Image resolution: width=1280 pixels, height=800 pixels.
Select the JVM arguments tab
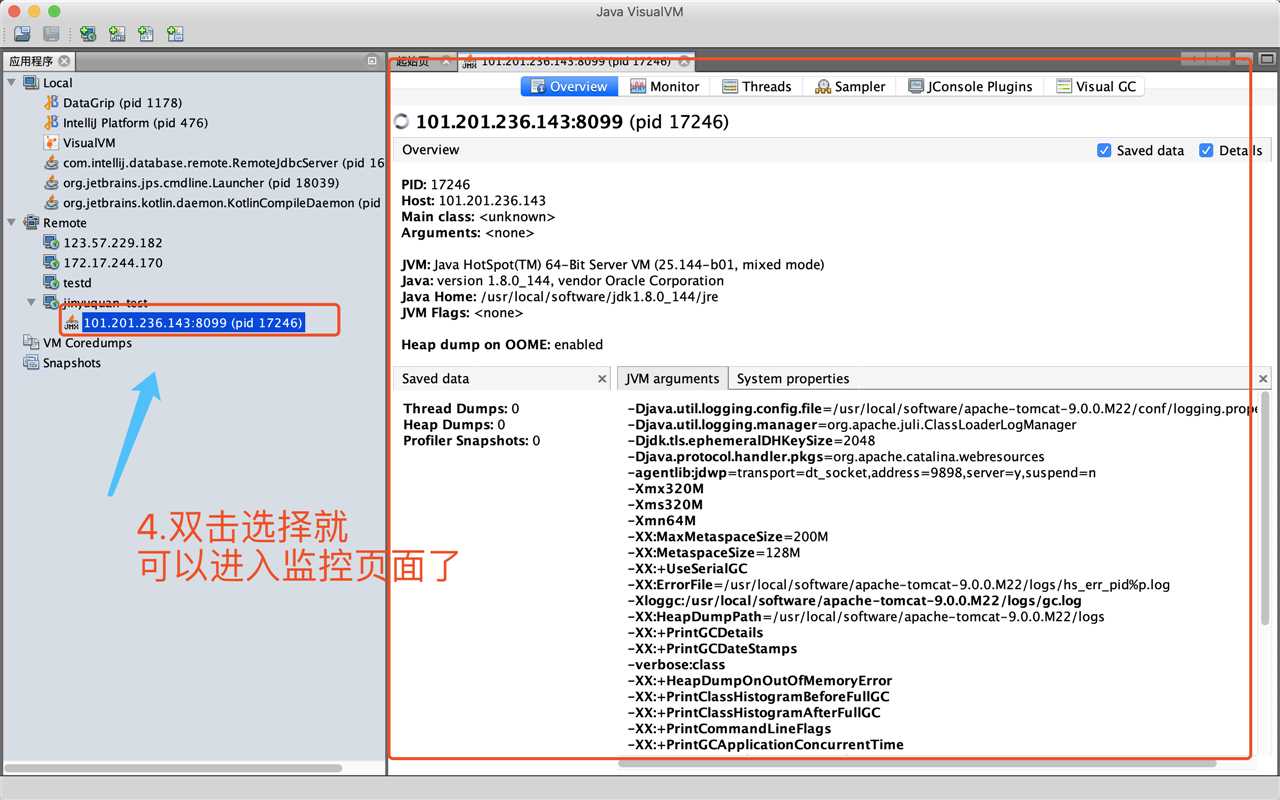coord(672,379)
